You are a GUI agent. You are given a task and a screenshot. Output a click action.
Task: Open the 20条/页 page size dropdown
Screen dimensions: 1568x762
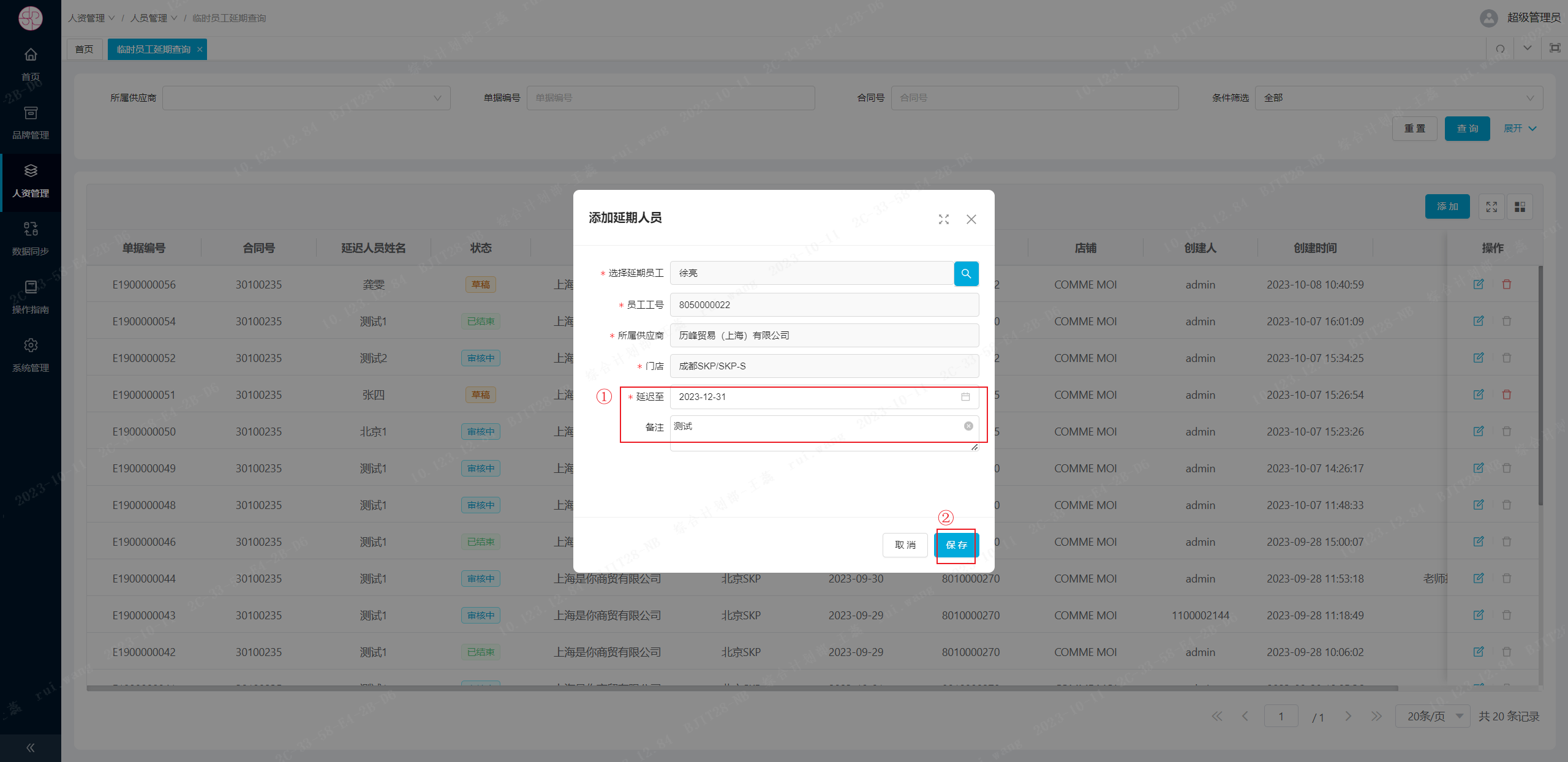click(x=1433, y=716)
